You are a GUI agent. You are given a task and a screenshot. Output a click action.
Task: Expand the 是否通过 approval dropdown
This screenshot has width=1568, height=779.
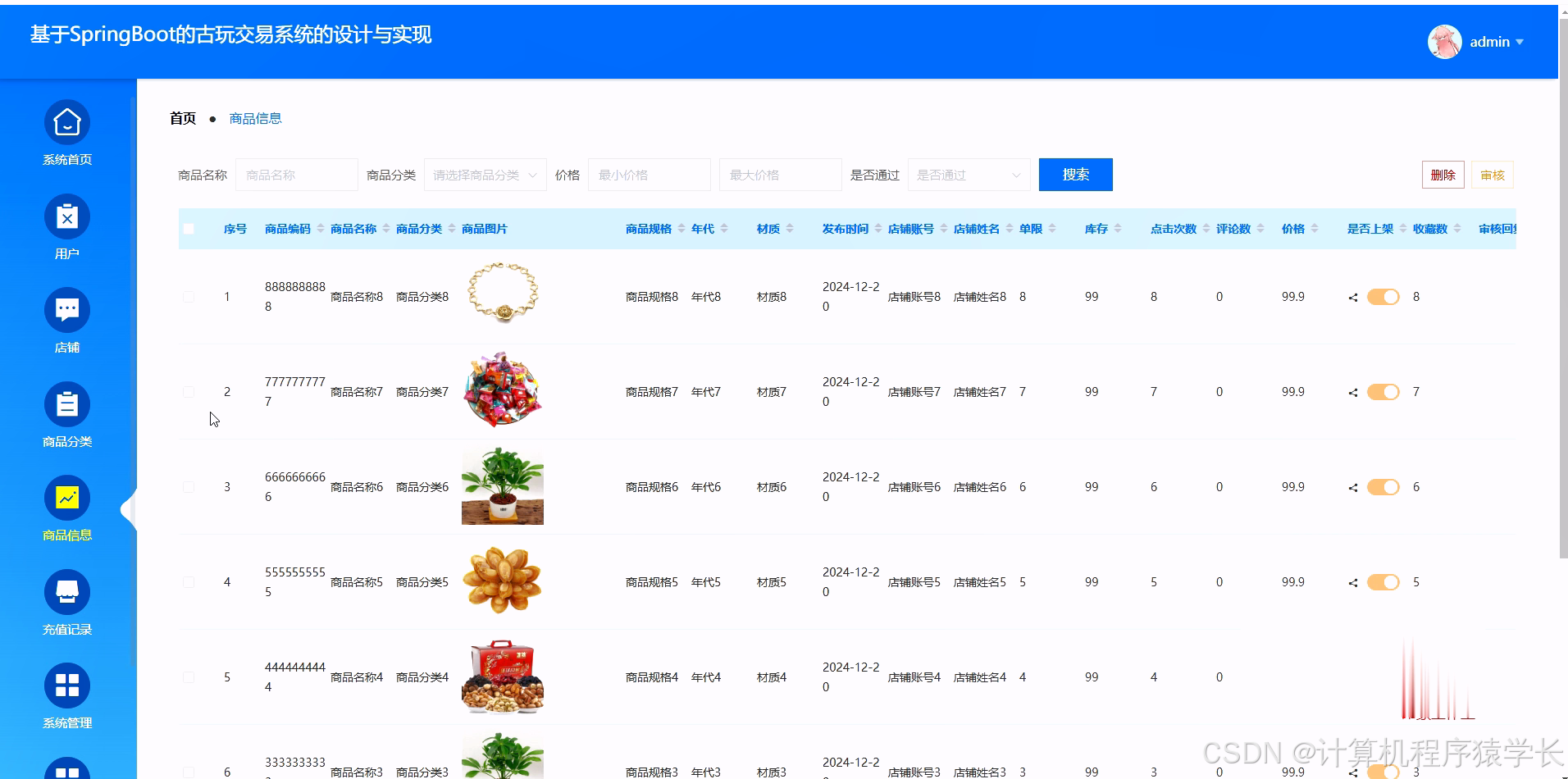pyautogui.click(x=969, y=175)
